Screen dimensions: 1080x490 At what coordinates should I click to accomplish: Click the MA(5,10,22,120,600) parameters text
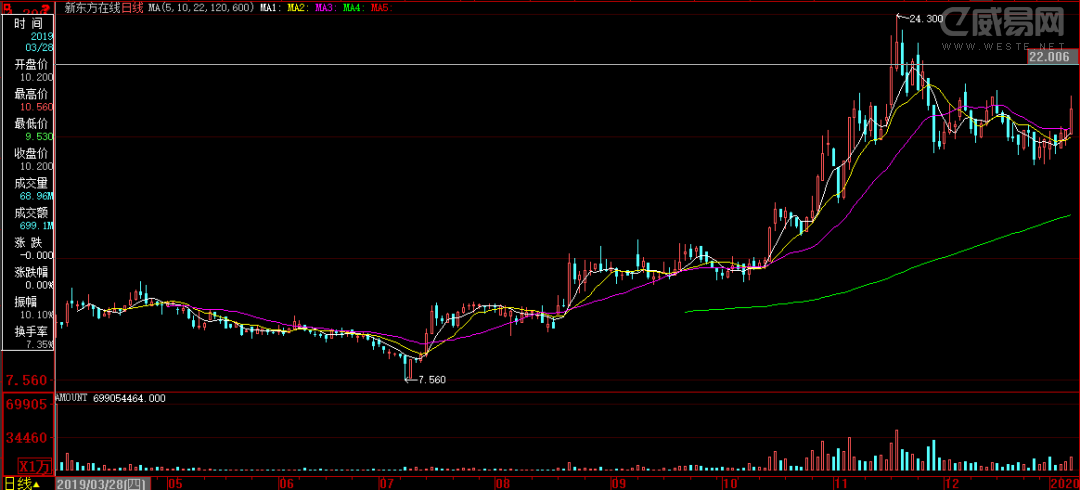pos(200,7)
